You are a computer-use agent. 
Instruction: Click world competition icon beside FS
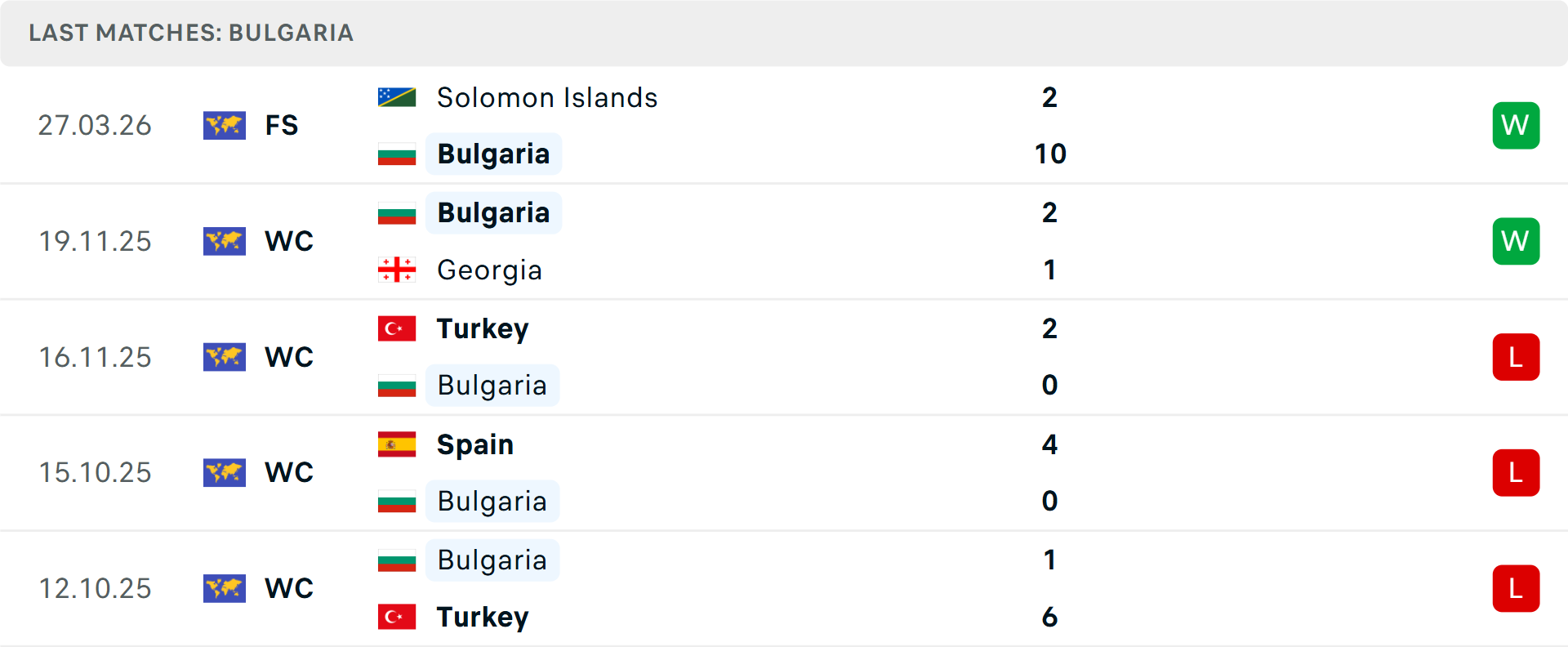[225, 126]
